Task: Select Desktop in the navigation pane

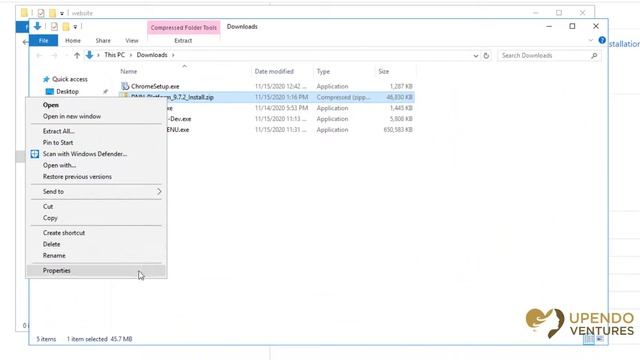Action: click(67, 91)
